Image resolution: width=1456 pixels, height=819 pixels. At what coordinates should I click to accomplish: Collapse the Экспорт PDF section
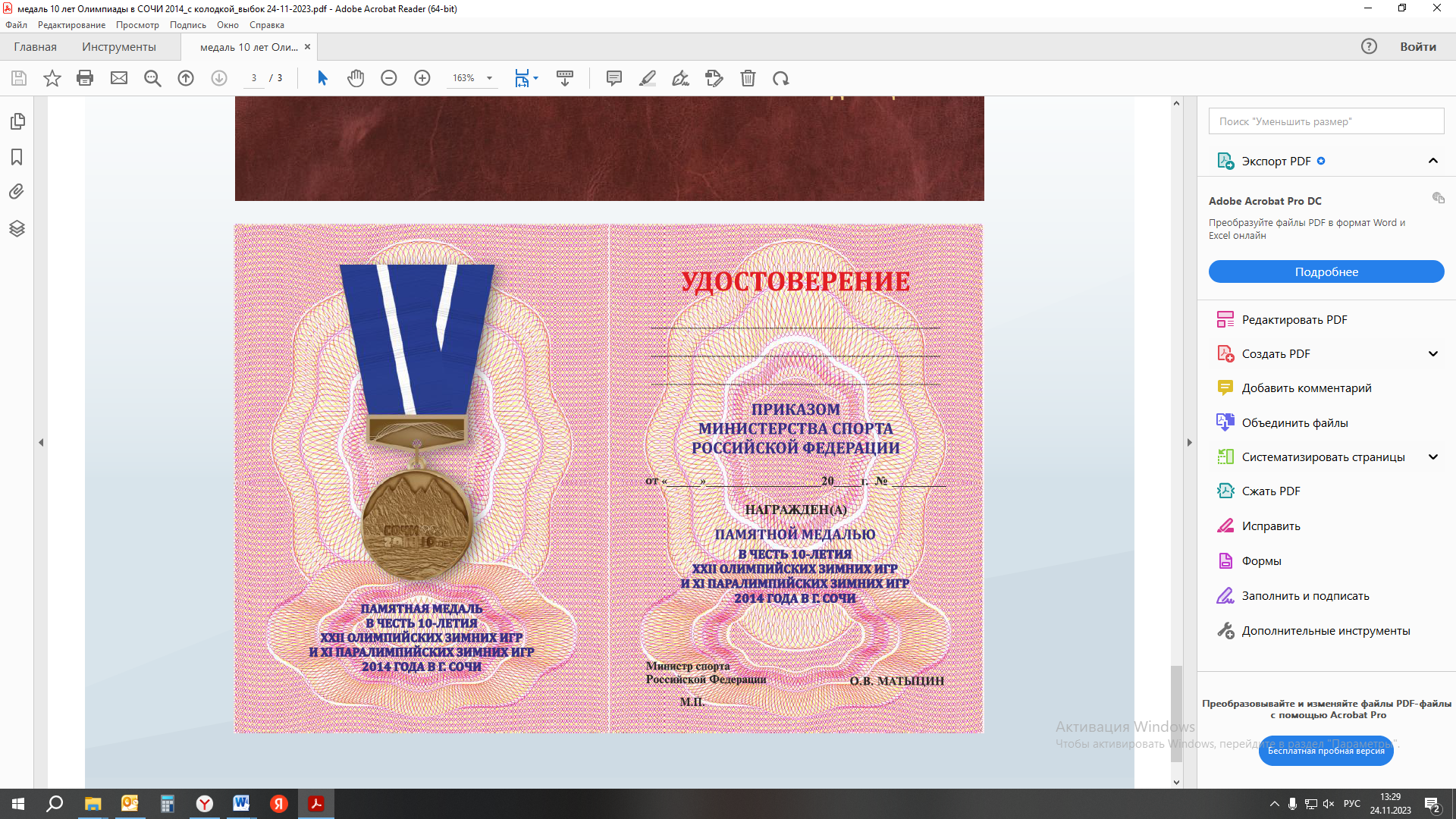pyautogui.click(x=1432, y=161)
